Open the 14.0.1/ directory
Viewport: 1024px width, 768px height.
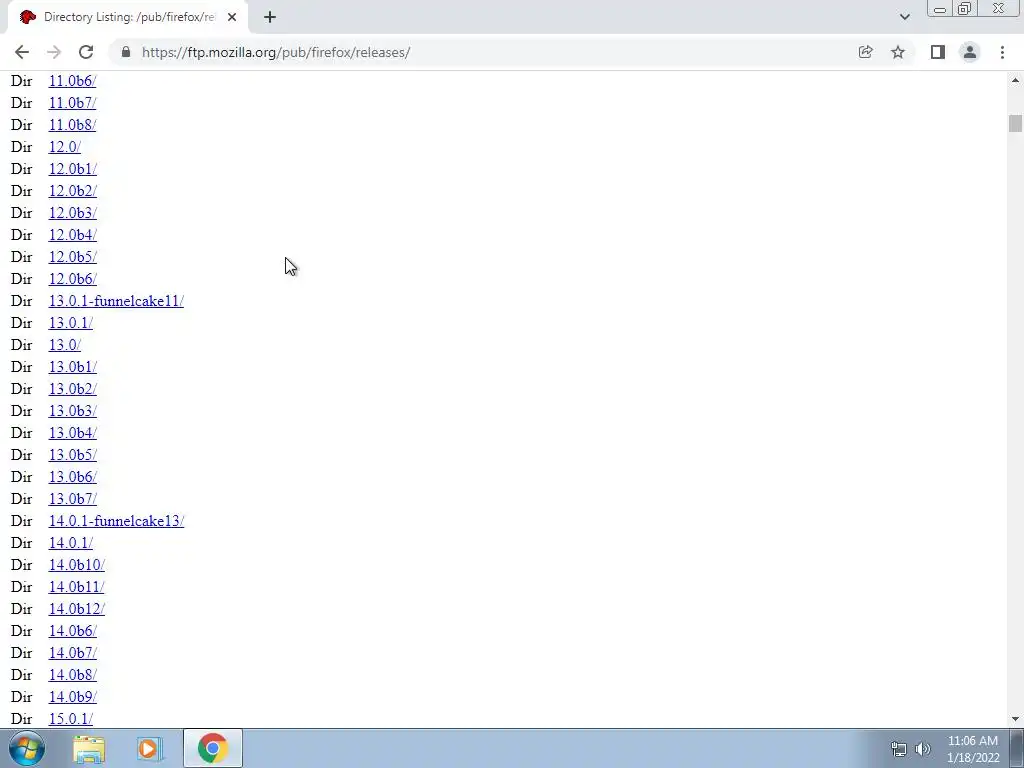click(x=71, y=543)
